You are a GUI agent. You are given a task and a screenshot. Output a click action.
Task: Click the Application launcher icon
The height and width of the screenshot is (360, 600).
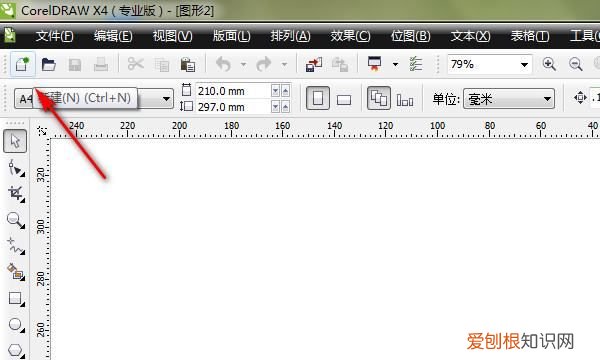(x=374, y=64)
